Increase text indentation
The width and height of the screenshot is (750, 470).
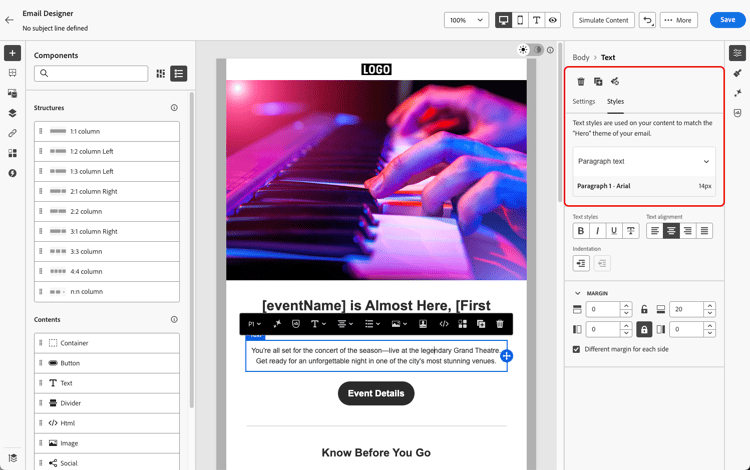coord(581,263)
